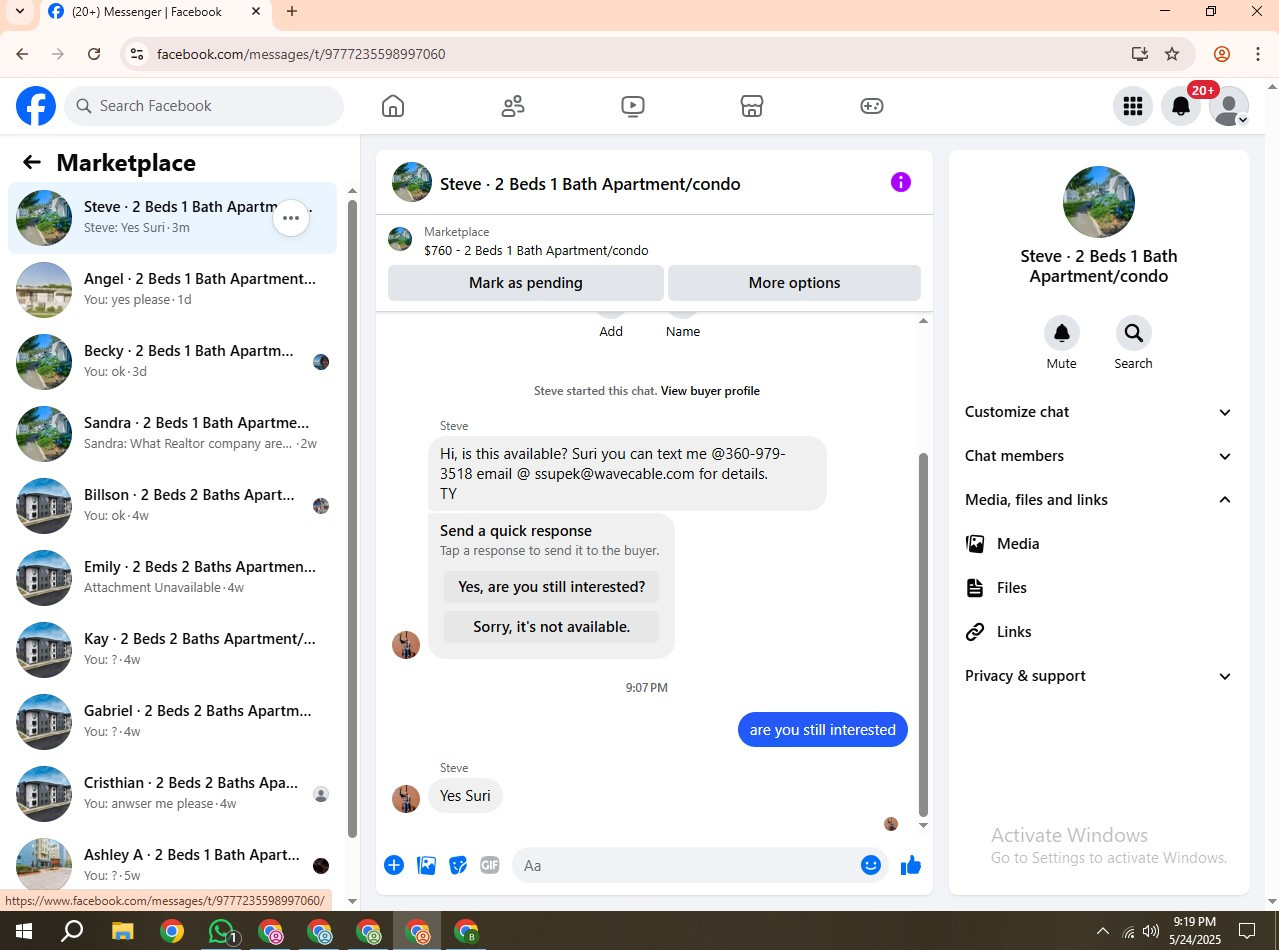Open a new browser tab
1279x950 pixels.
pos(292,12)
